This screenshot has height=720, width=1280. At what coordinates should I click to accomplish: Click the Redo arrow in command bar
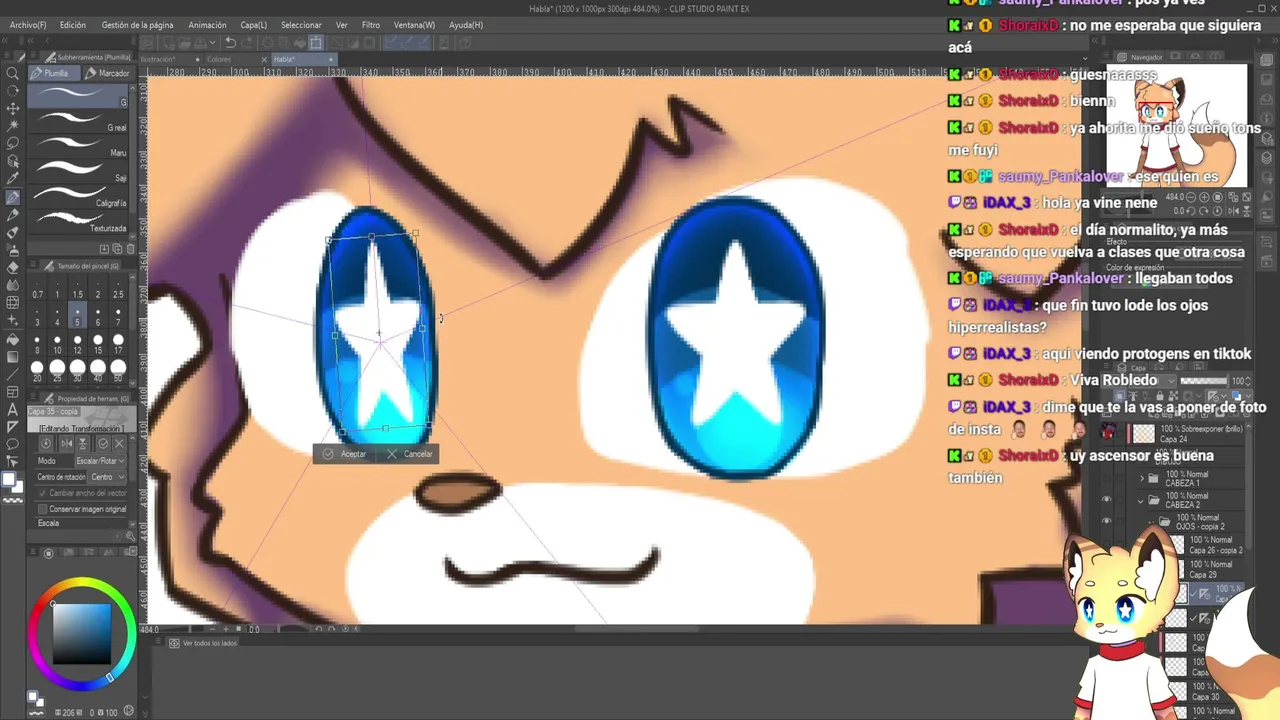click(x=247, y=42)
